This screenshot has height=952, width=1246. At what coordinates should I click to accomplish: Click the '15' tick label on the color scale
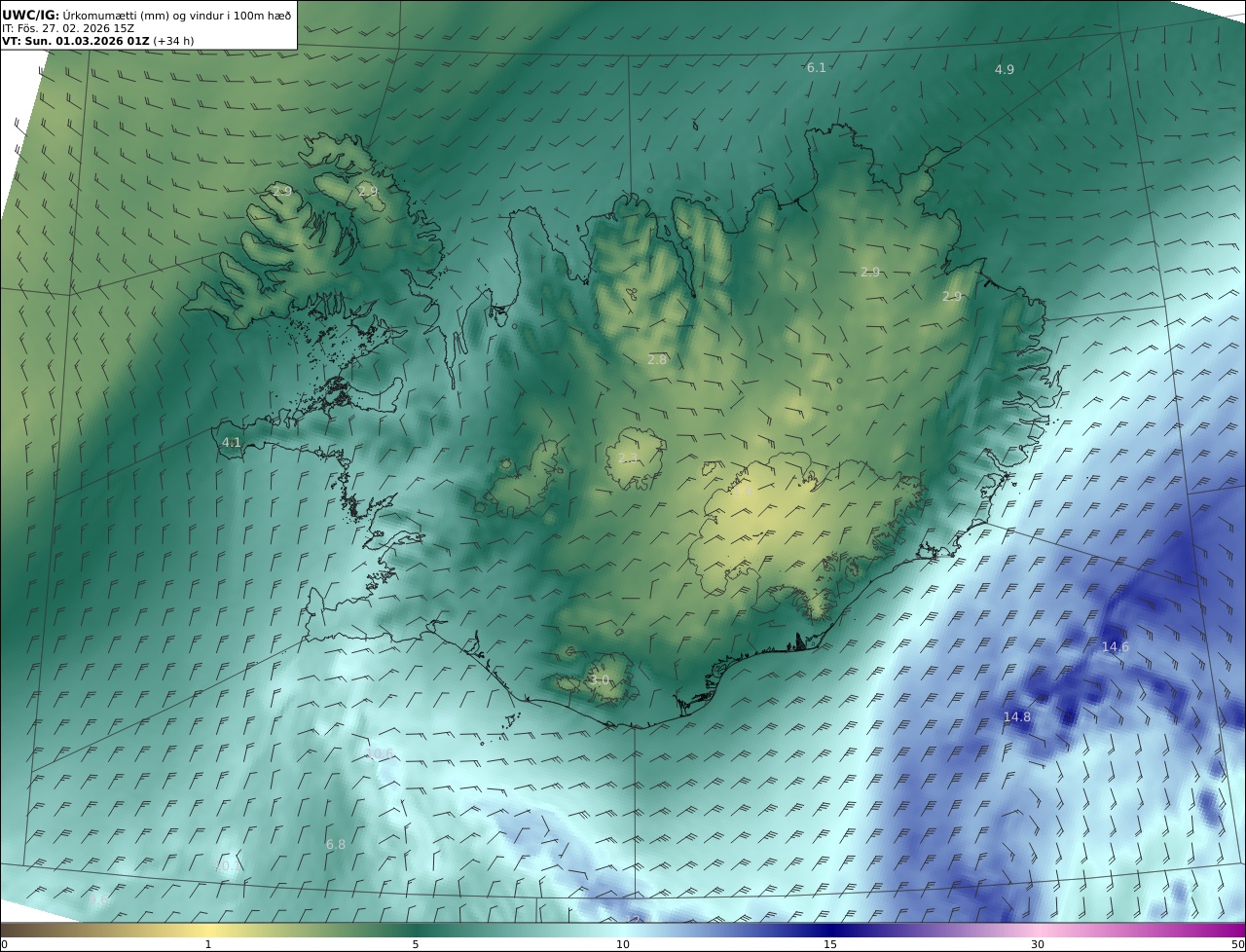tap(830, 944)
